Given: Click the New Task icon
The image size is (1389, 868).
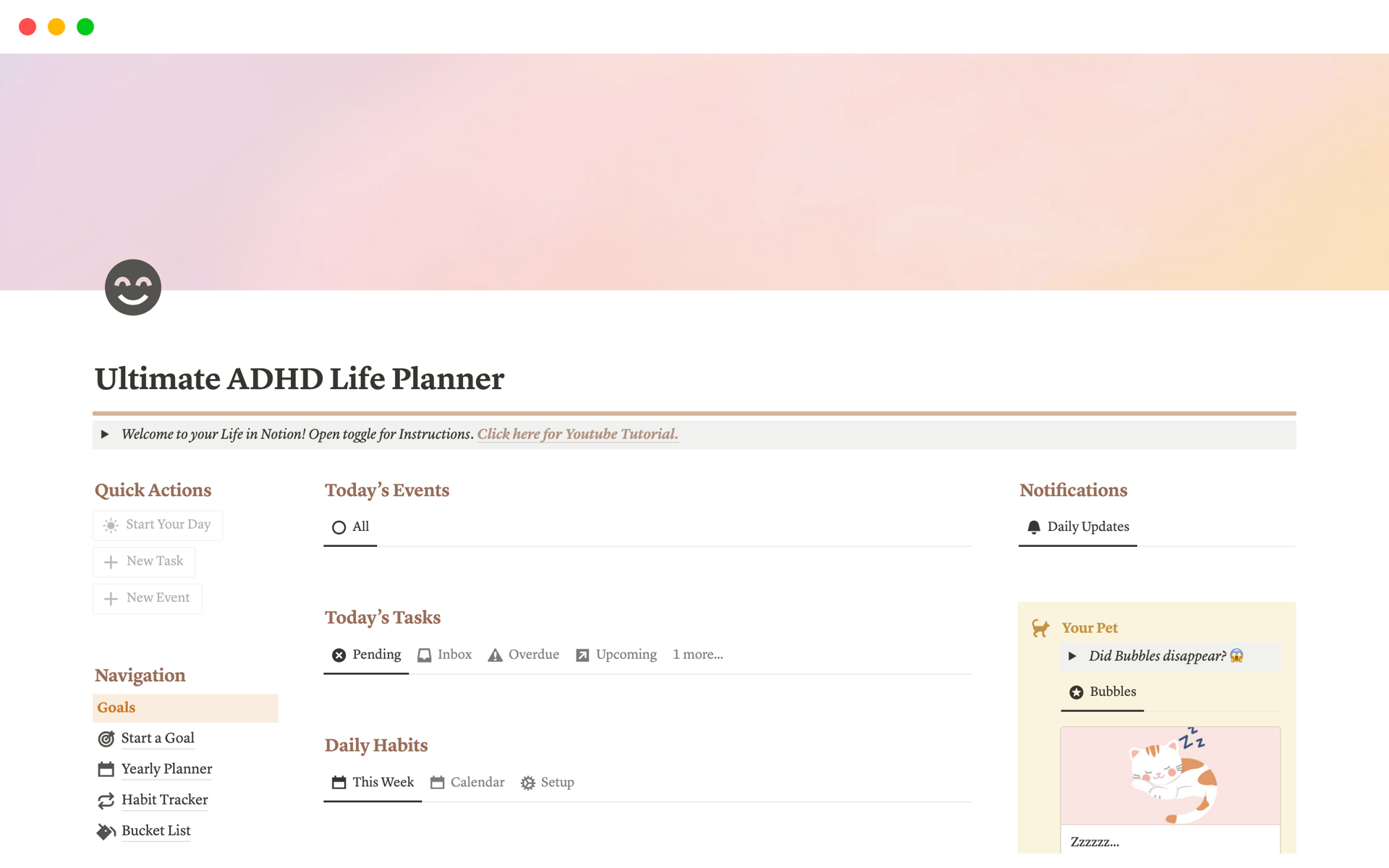Looking at the screenshot, I should 111,560.
